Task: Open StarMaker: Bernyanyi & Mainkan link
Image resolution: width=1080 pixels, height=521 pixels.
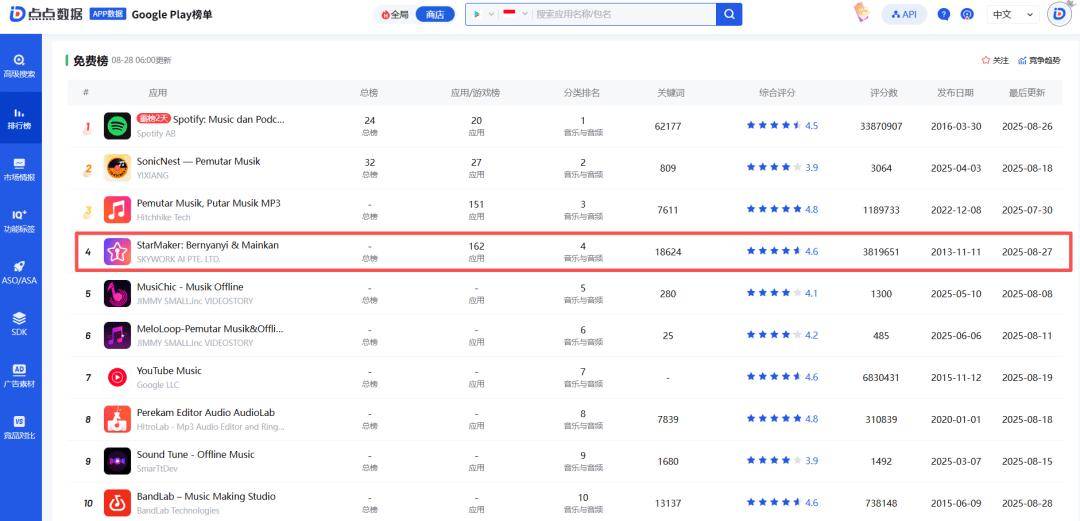Action: (x=207, y=245)
